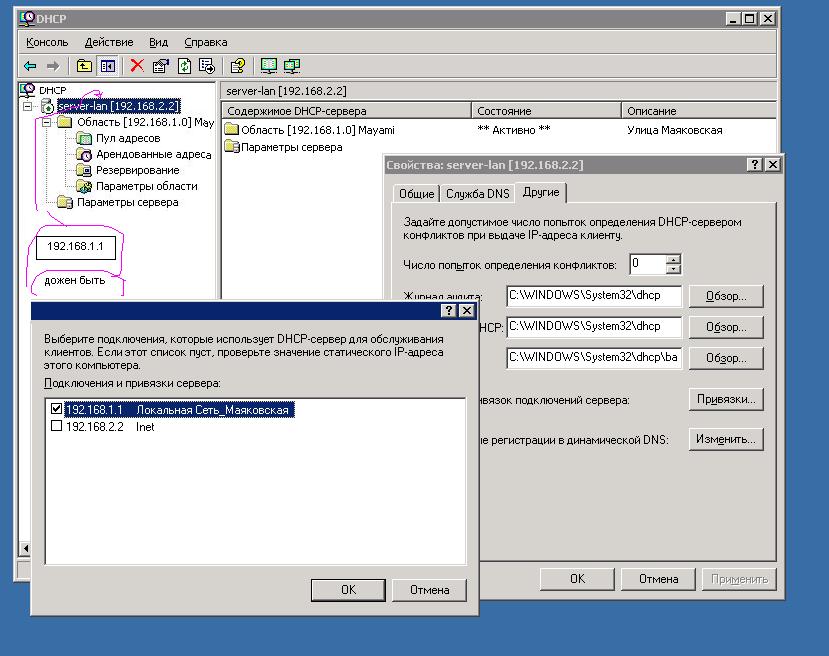The width and height of the screenshot is (829, 656).
Task: Click the Refresh toolbar icon
Action: (x=184, y=66)
